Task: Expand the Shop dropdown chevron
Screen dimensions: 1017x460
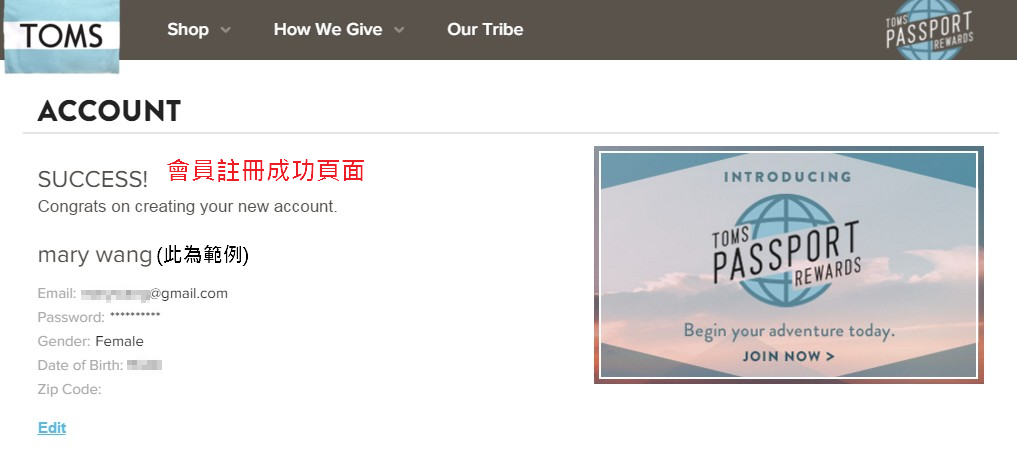Action: click(x=225, y=30)
